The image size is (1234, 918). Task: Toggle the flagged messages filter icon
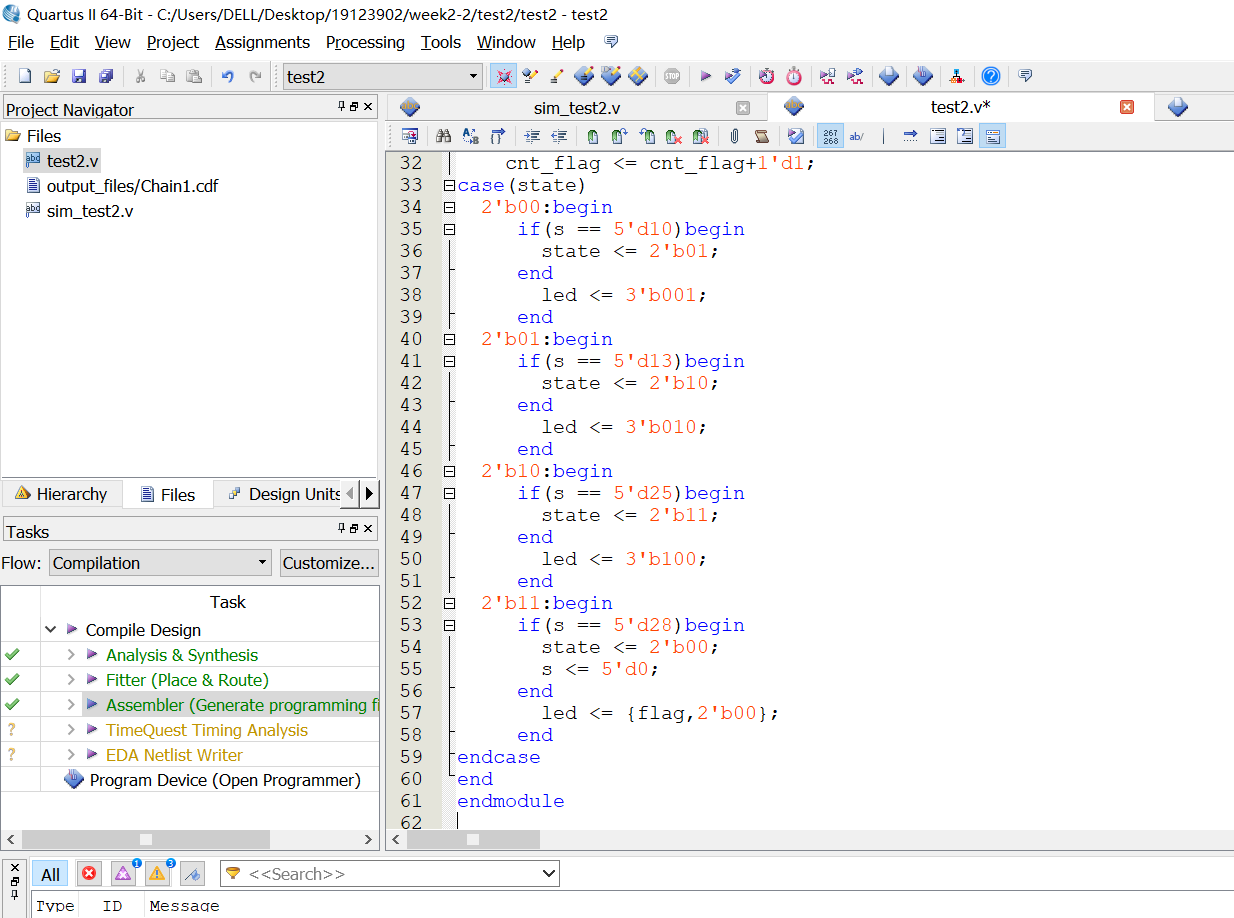point(193,874)
